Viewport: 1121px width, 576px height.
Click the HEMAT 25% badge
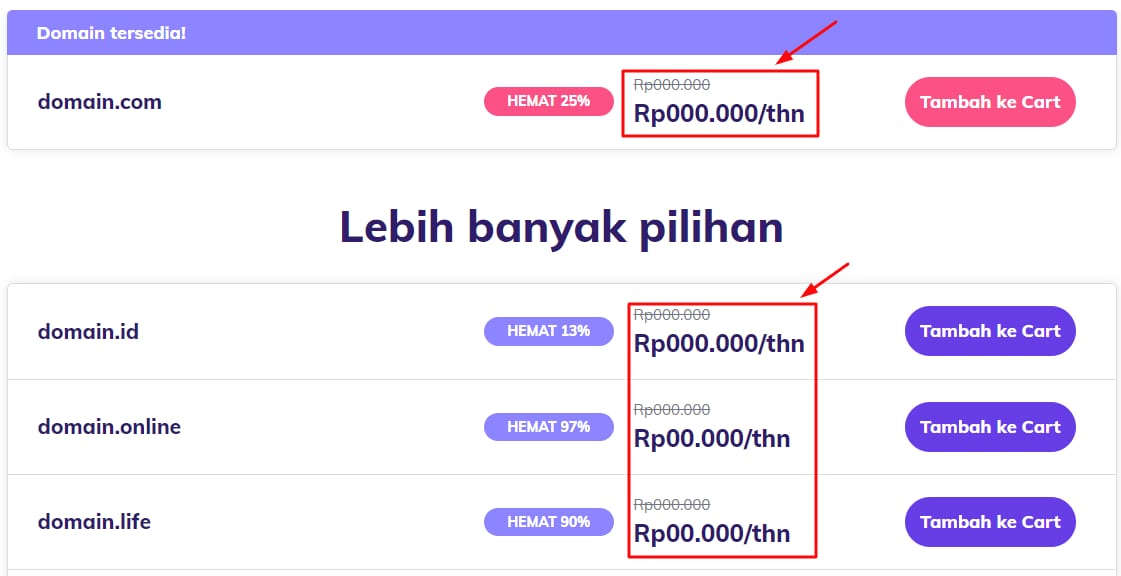(548, 101)
